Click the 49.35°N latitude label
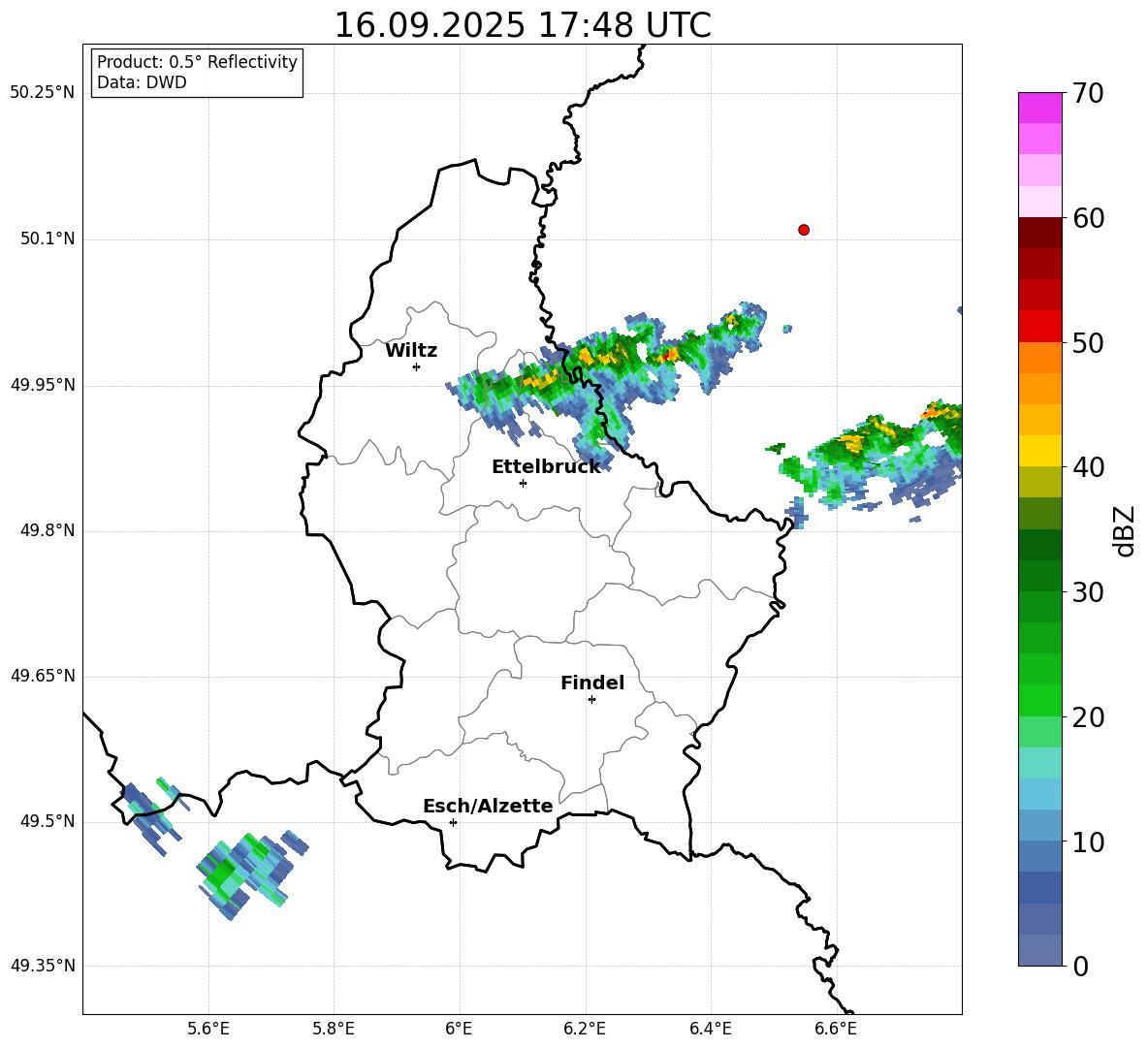1148x1048 pixels. pos(43,966)
